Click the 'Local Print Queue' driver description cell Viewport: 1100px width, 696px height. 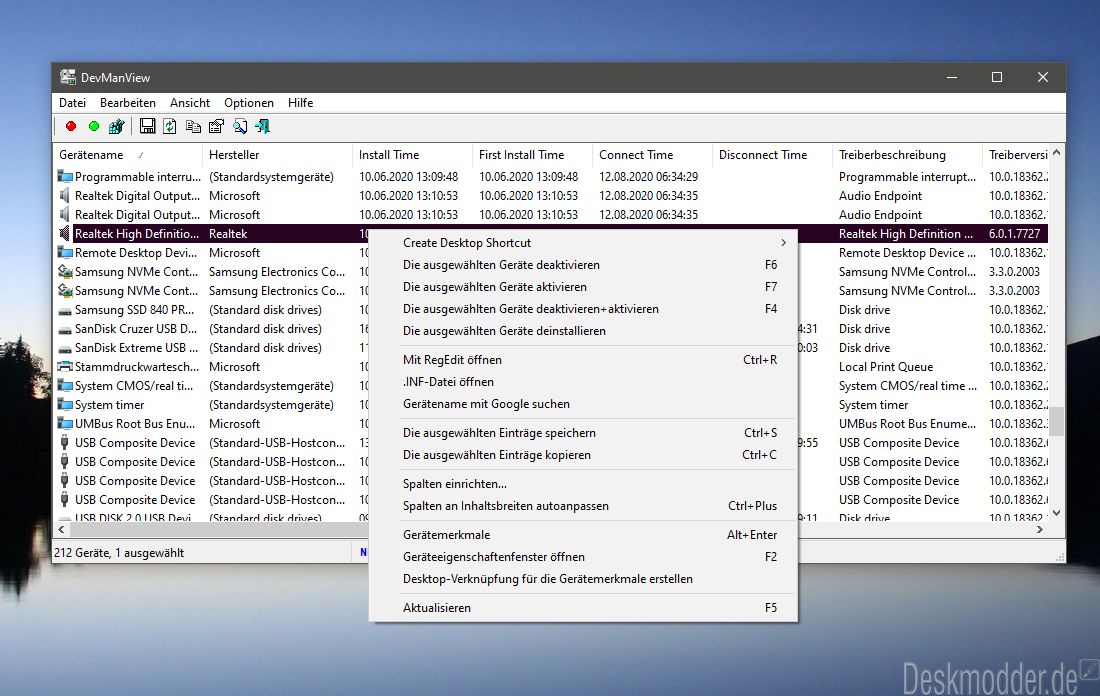coord(886,367)
